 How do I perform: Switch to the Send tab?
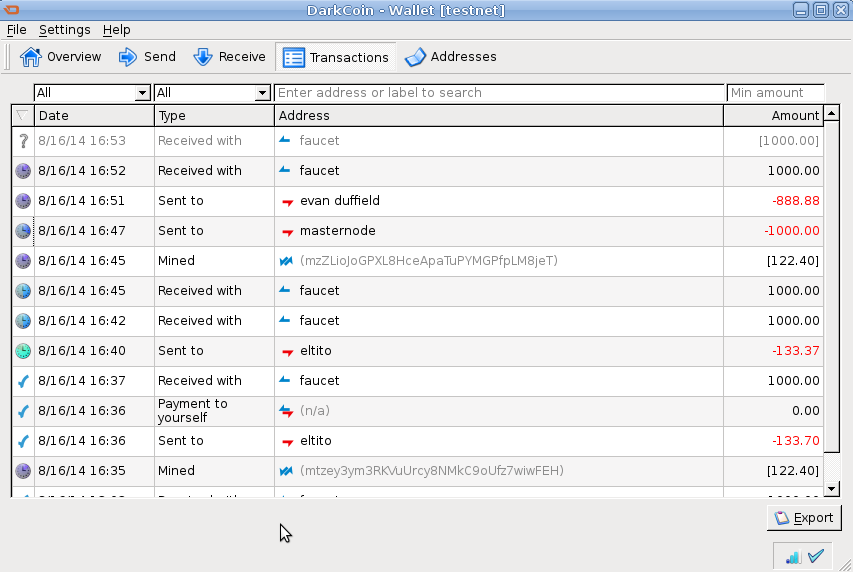pyautogui.click(x=147, y=57)
